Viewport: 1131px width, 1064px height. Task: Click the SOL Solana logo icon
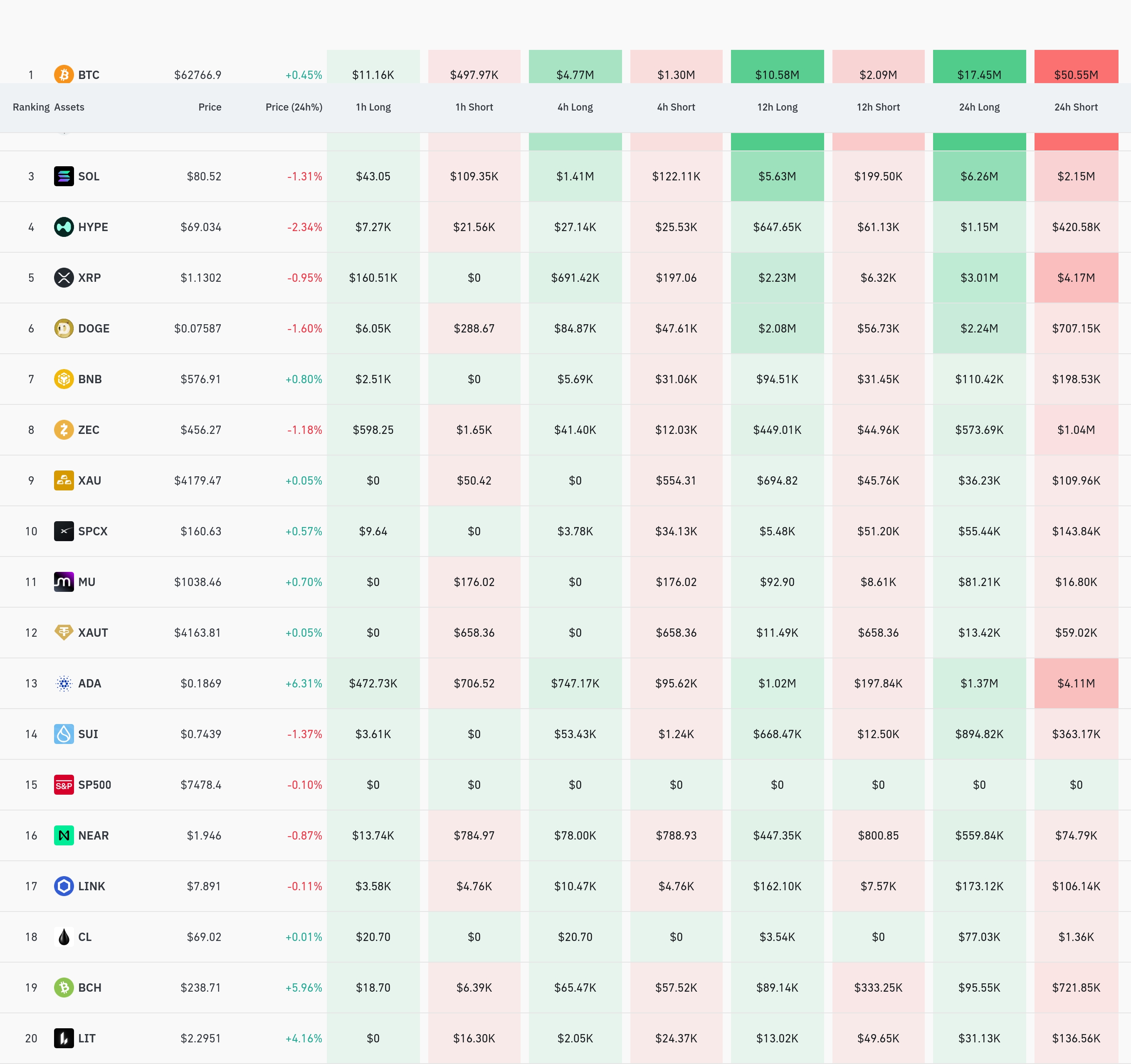(64, 176)
